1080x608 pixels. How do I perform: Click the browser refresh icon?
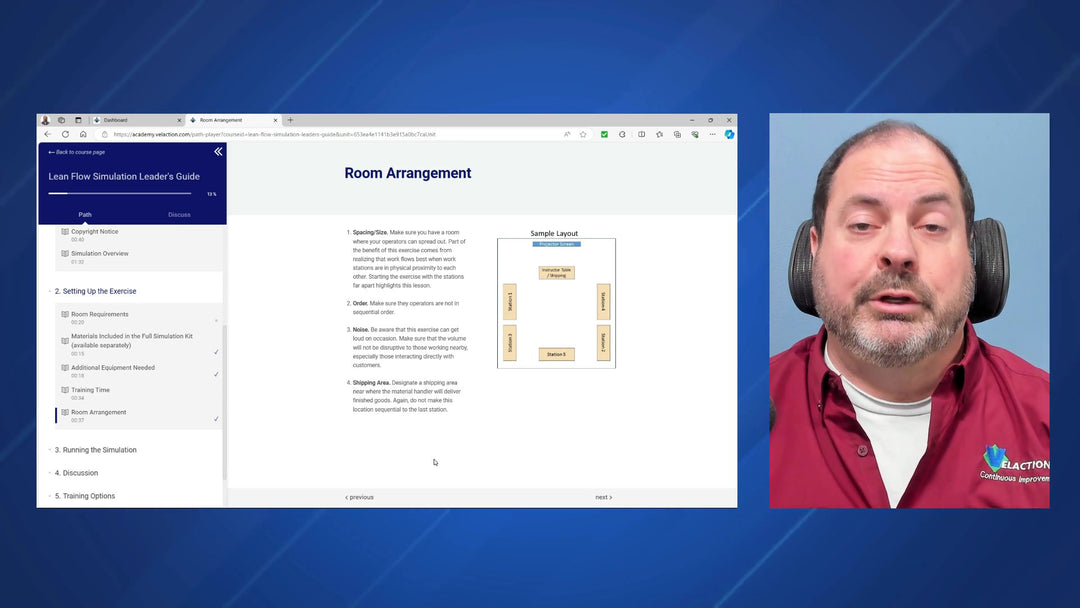(x=65, y=134)
